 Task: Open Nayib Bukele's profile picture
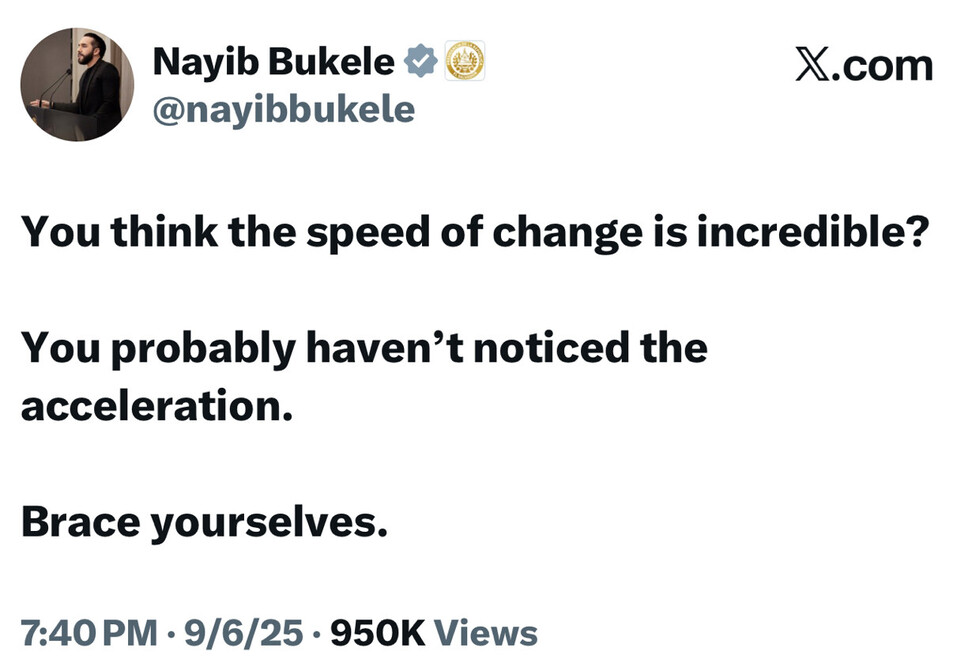[77, 85]
